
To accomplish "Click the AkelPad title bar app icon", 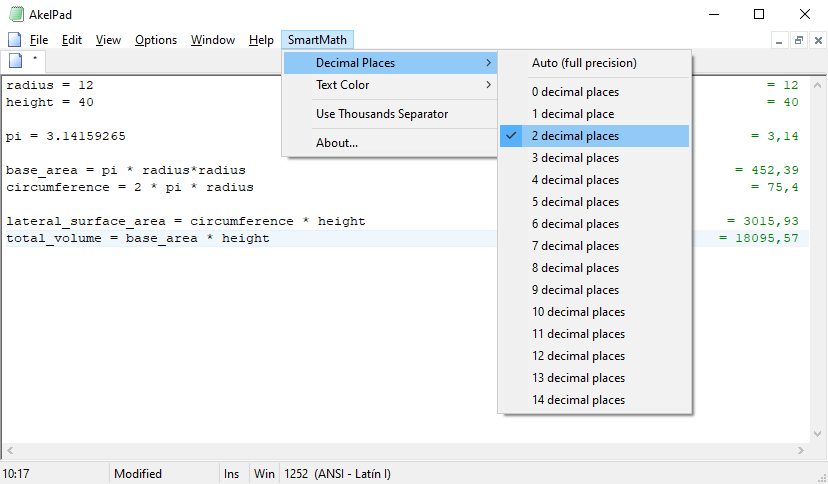I will click(x=16, y=14).
